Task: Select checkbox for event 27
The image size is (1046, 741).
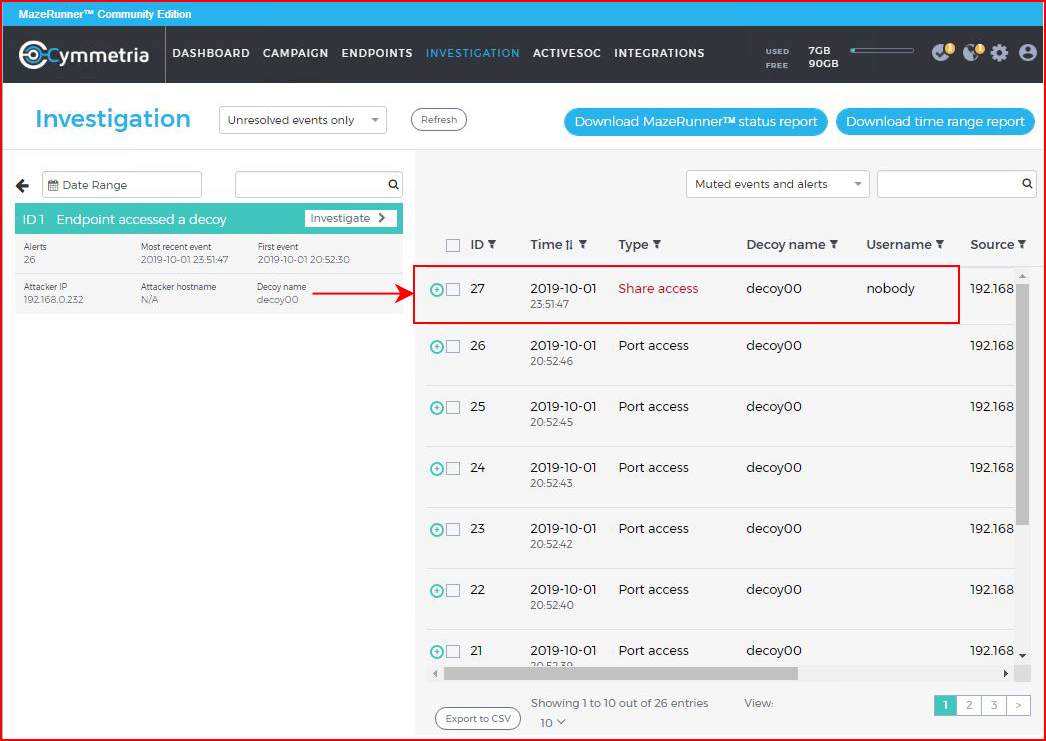Action: [453, 289]
